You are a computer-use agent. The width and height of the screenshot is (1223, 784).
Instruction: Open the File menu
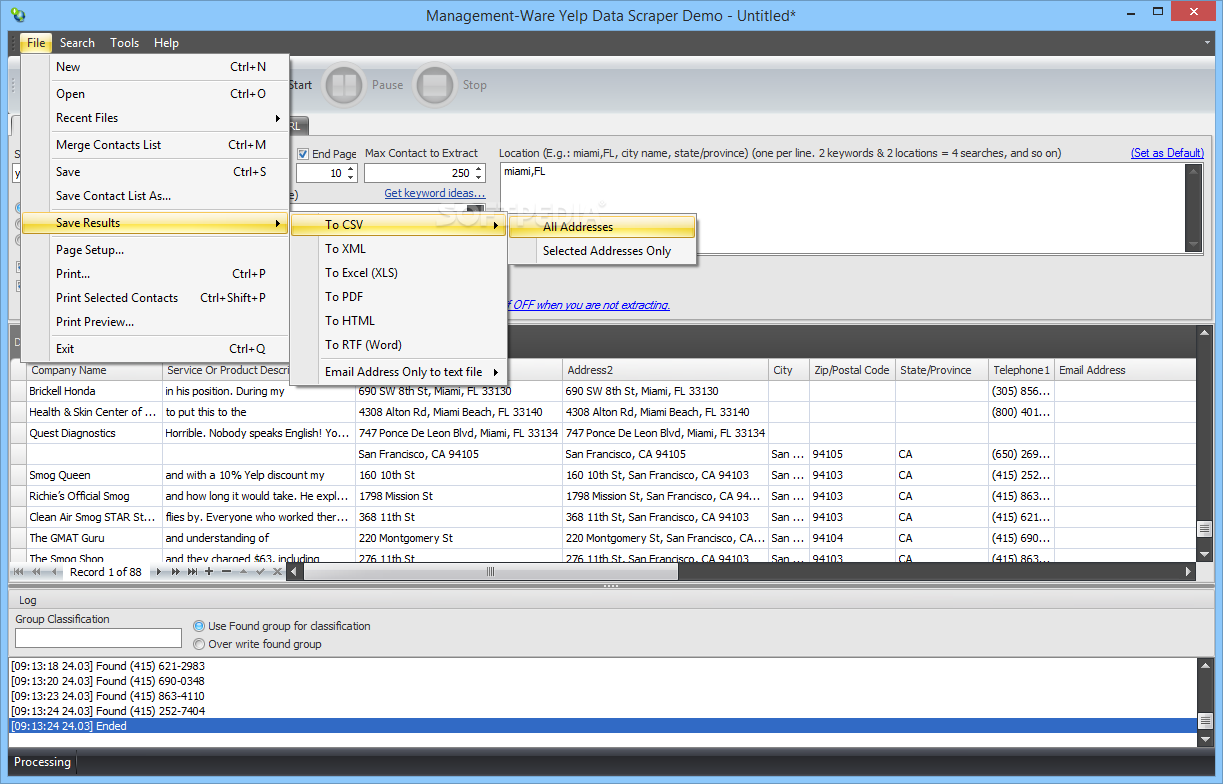36,43
